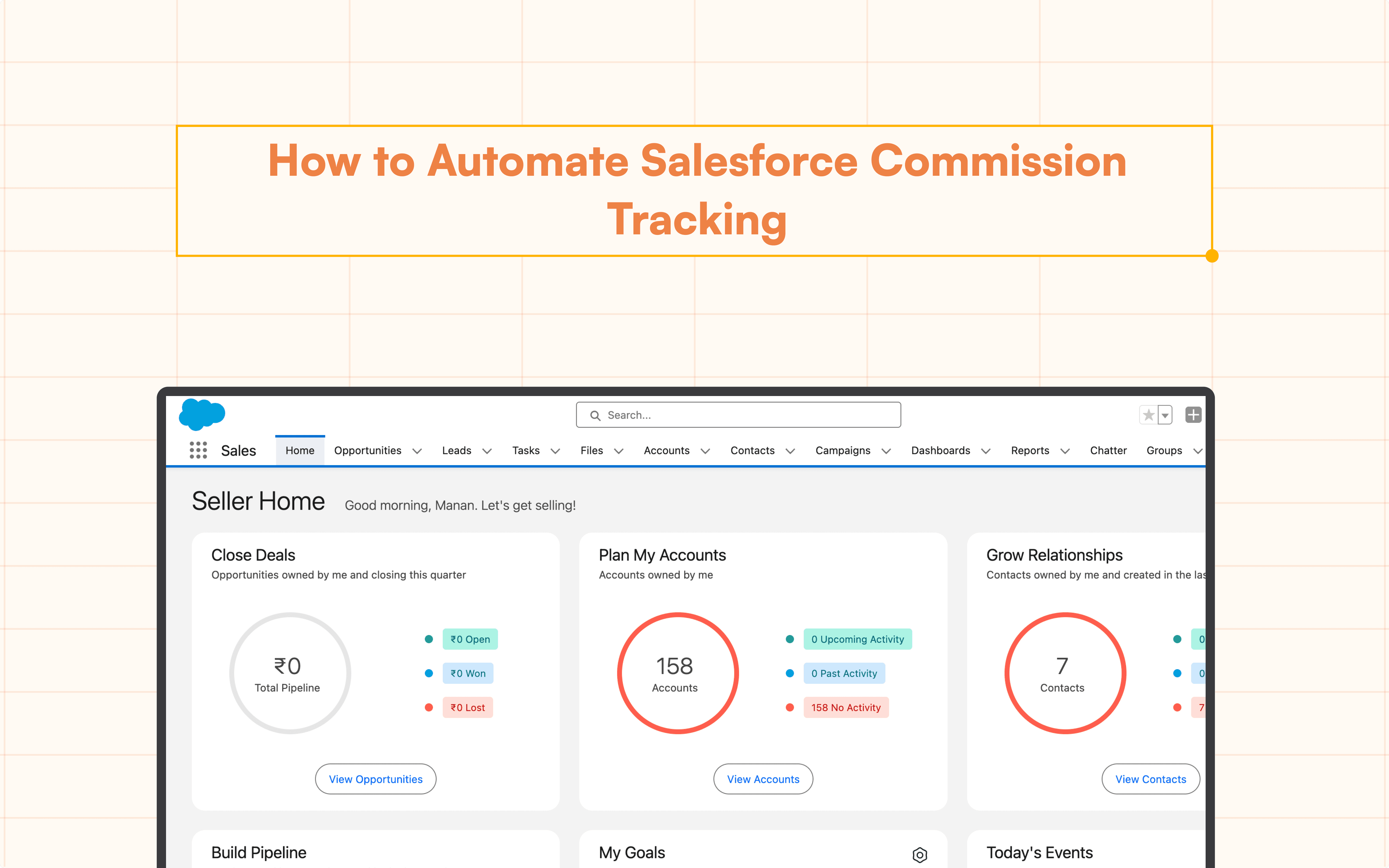Click the Sales app name
This screenshot has height=868, width=1389.
(x=238, y=451)
